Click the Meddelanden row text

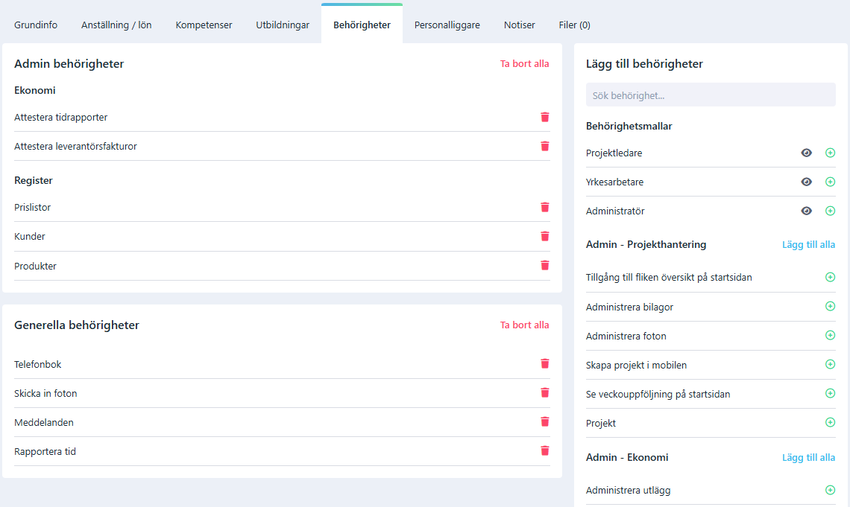(44, 422)
